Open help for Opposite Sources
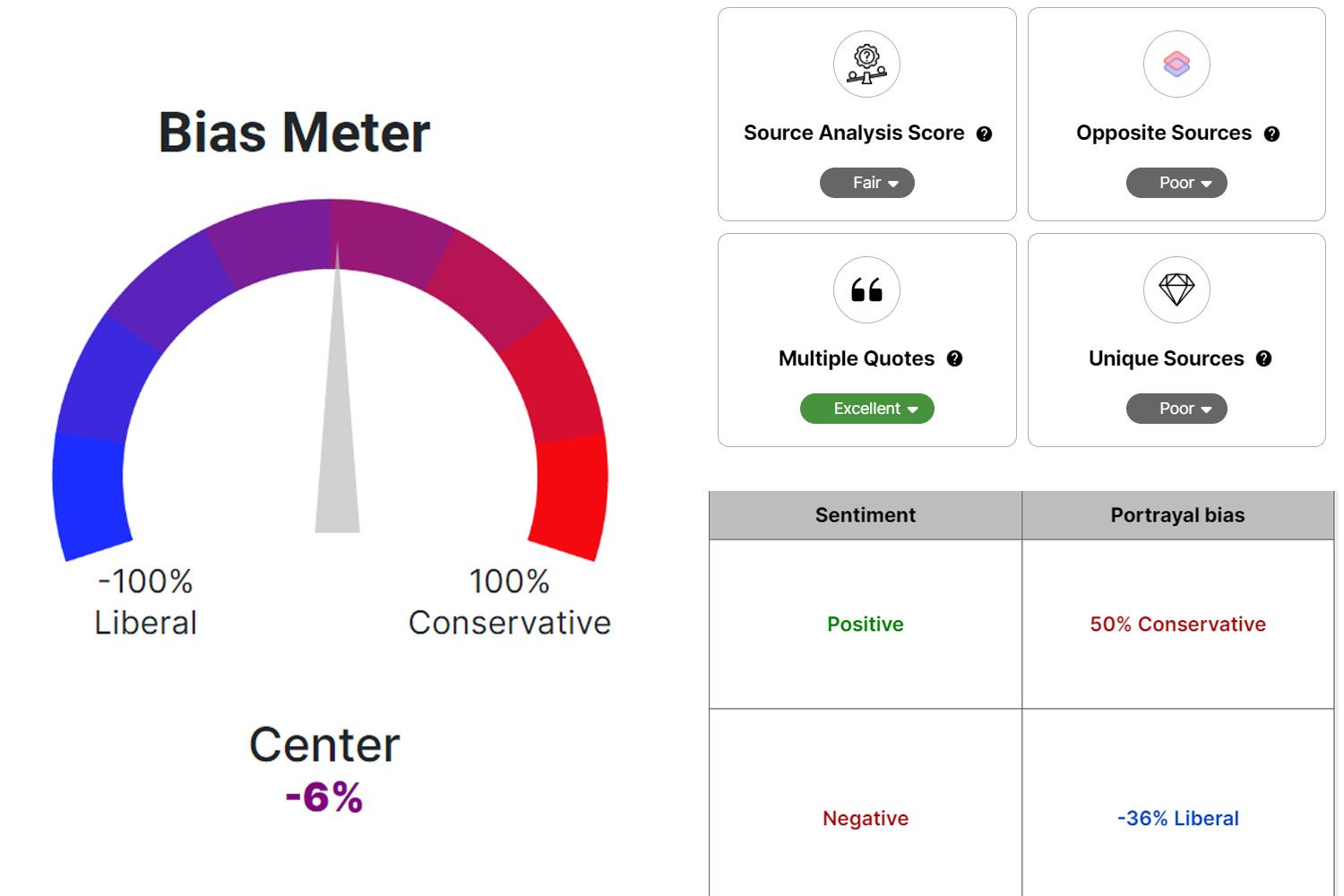This screenshot has width=1344, height=896. (x=1271, y=133)
